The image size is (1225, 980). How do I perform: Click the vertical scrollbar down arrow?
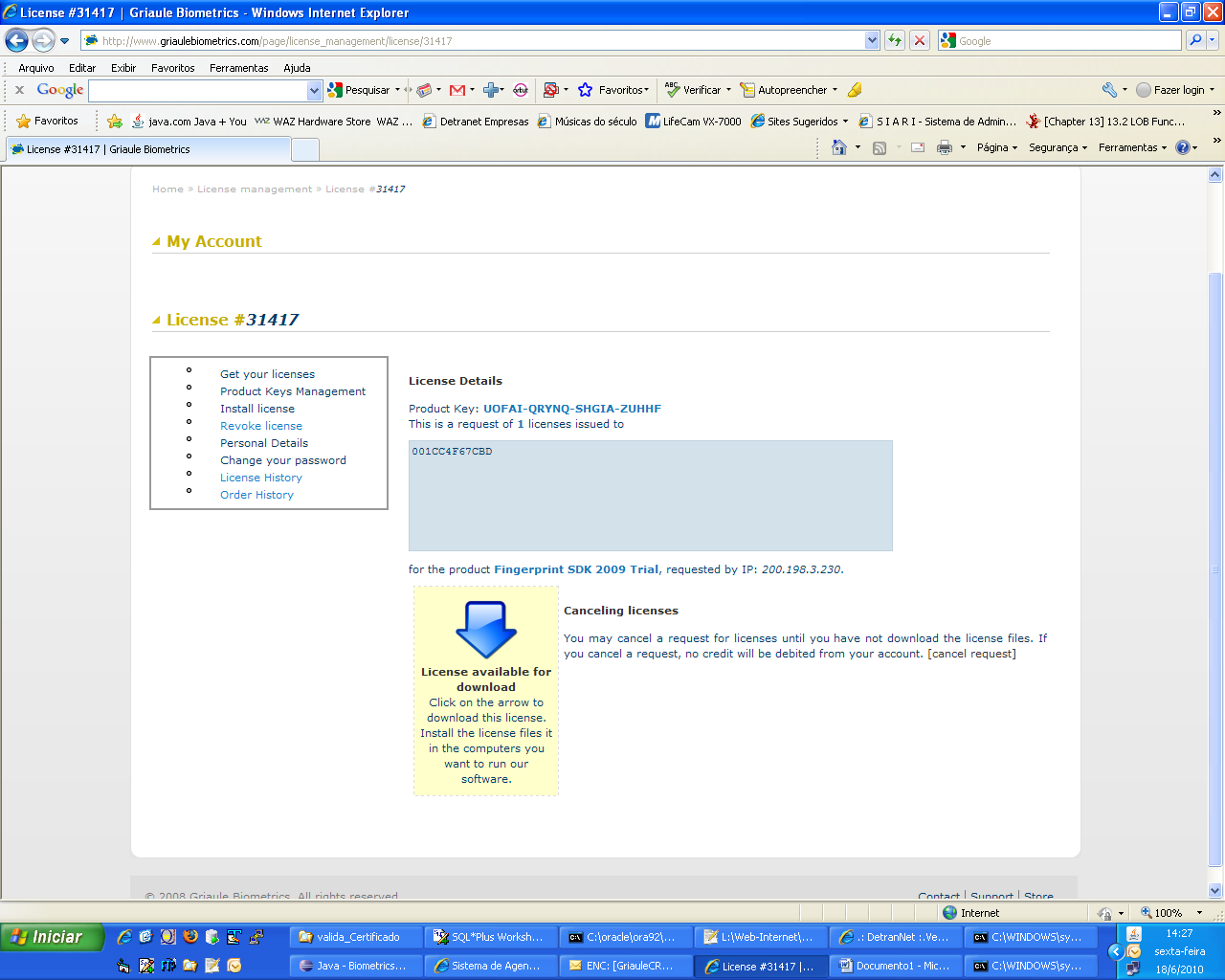[1215, 890]
